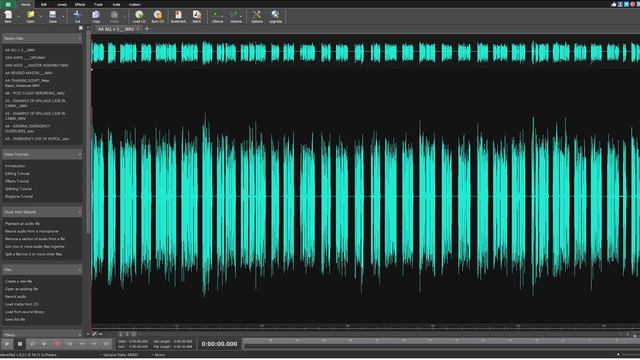Click the Cut scissors icon
The width and height of the screenshot is (640, 360).
pyautogui.click(x=77, y=16)
